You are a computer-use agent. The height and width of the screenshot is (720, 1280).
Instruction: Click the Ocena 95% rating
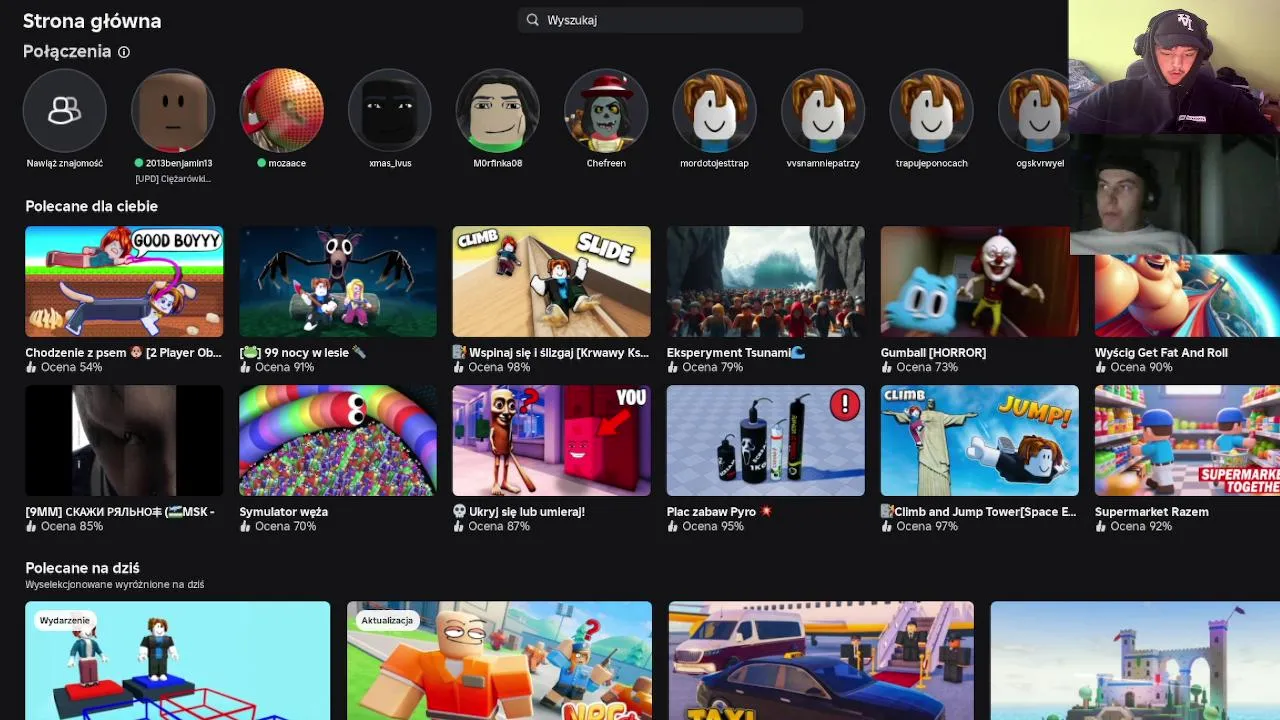706,526
